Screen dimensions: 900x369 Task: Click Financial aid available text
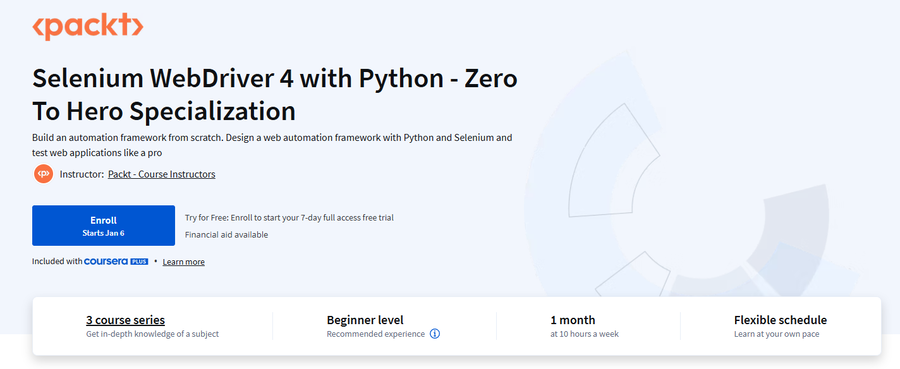pyautogui.click(x=226, y=235)
